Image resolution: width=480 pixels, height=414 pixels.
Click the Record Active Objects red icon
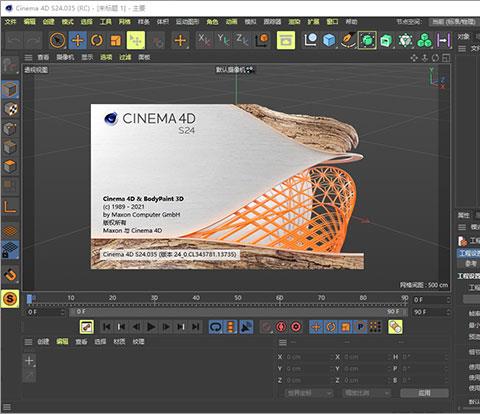(x=266, y=327)
